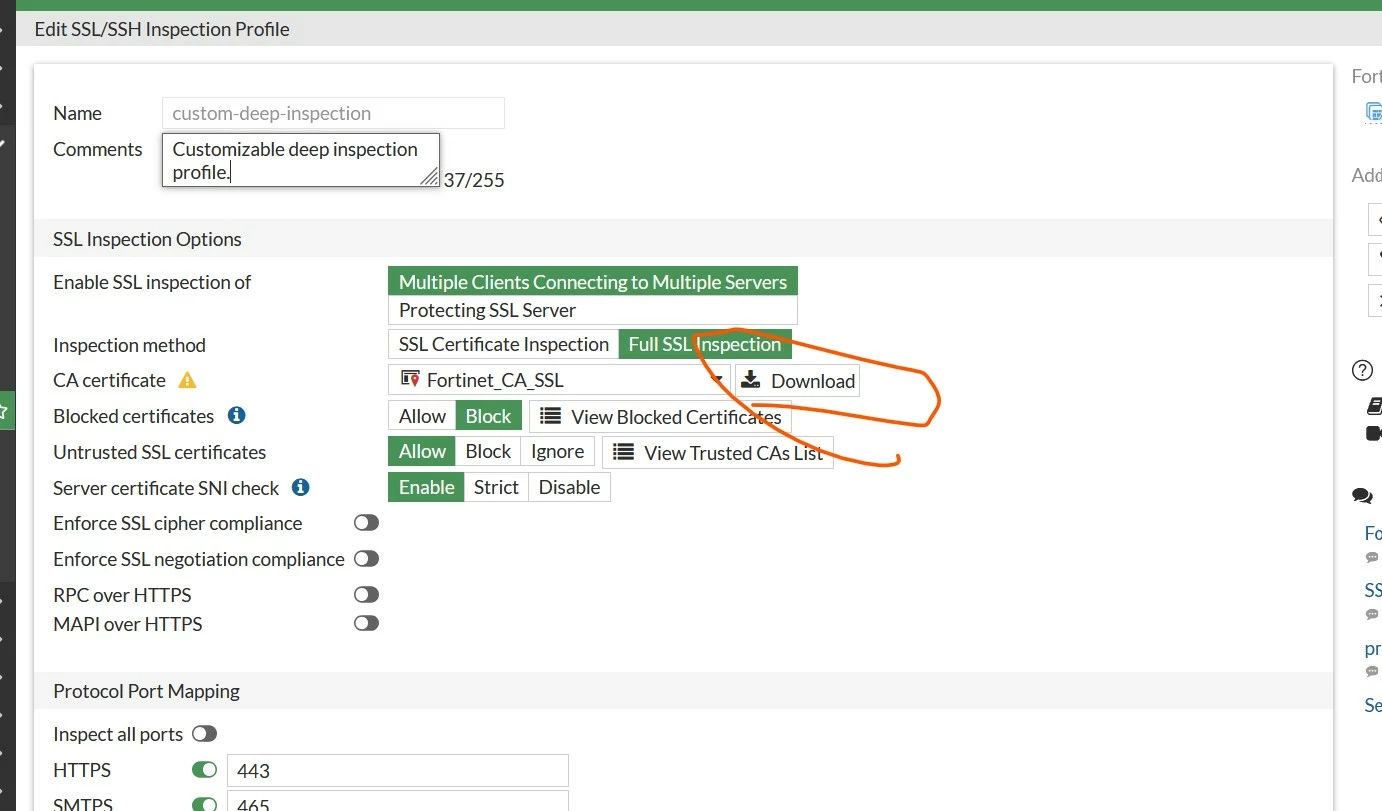
Task: Toggle Inspect all ports switch
Action: pyautogui.click(x=204, y=734)
